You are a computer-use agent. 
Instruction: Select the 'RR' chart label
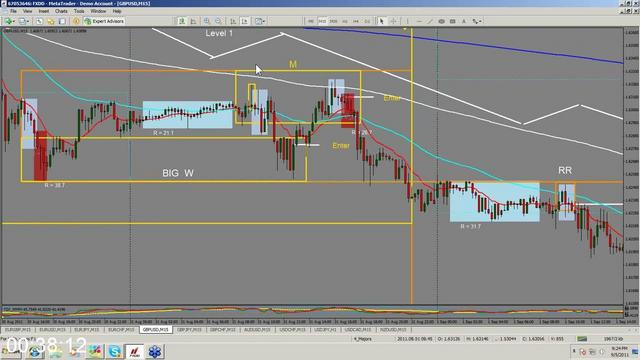(565, 170)
